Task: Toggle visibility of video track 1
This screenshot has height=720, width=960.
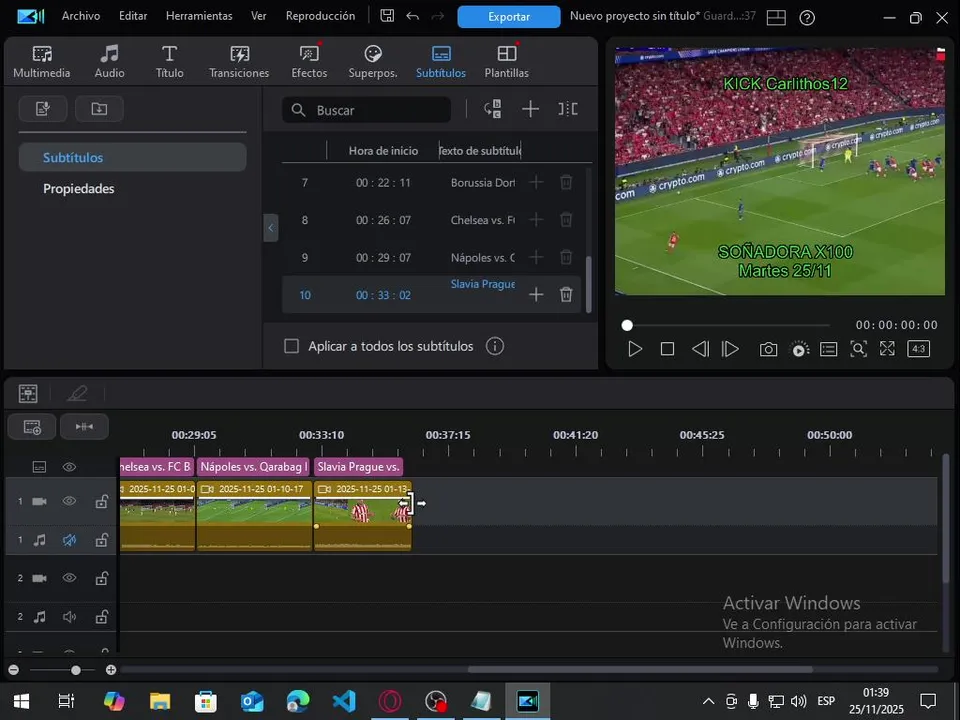Action: tap(69, 501)
